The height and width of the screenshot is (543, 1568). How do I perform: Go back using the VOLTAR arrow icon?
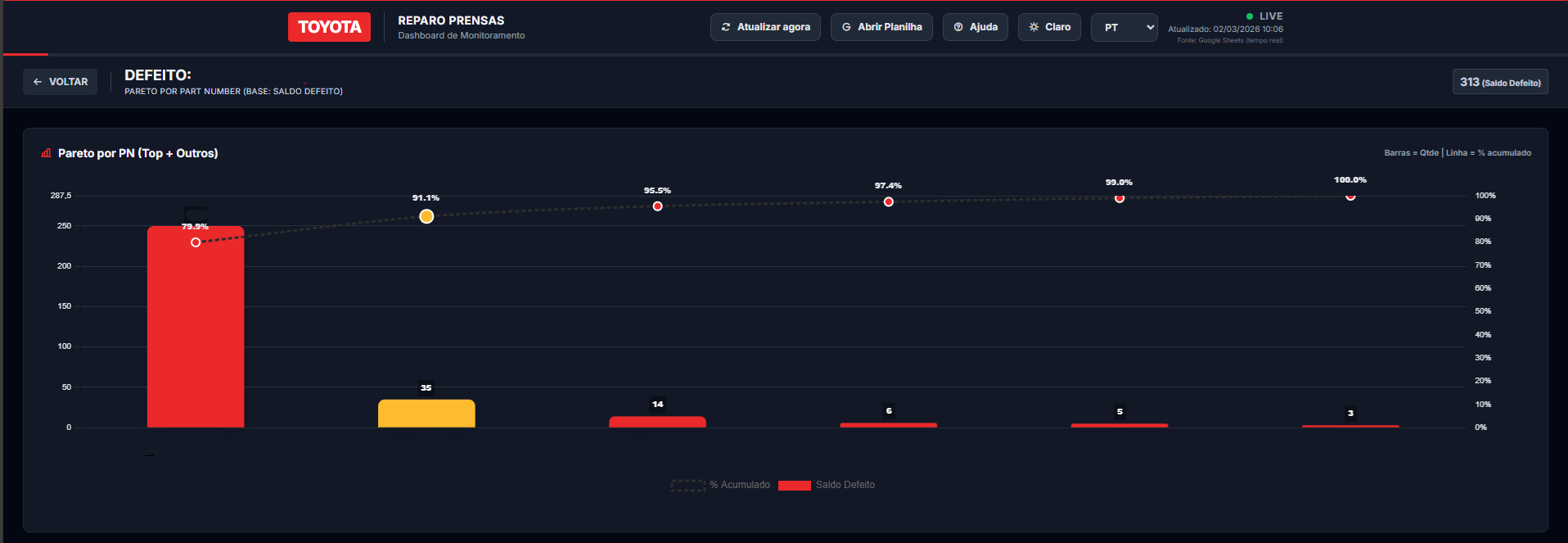[x=38, y=82]
